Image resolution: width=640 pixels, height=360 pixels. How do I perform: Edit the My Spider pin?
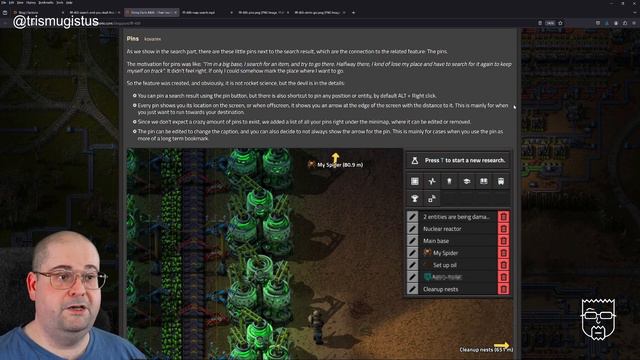coord(412,253)
